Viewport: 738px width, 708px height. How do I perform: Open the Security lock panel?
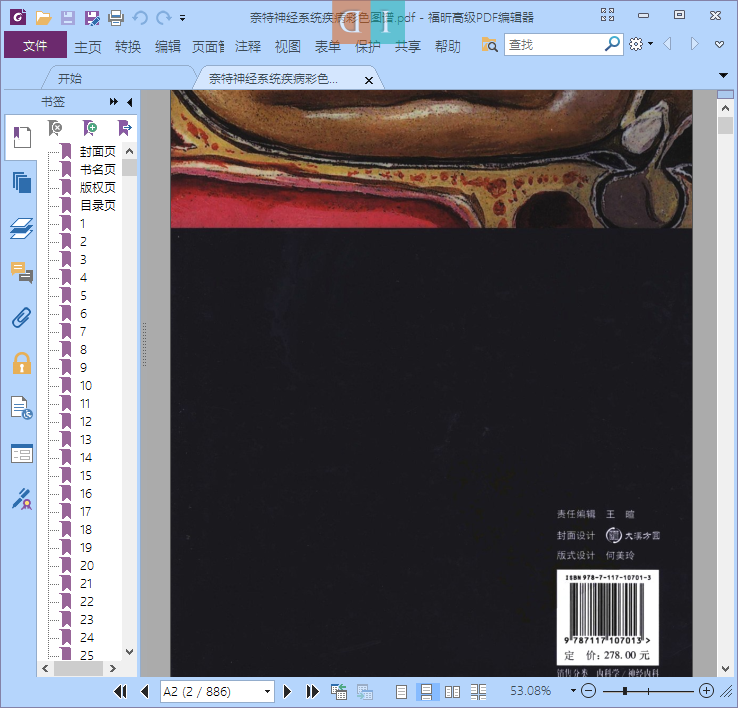coord(22,363)
